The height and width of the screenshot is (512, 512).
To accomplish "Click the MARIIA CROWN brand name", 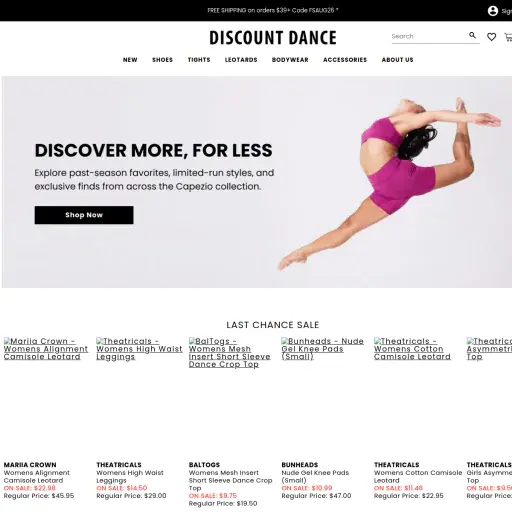I will 30,465.
